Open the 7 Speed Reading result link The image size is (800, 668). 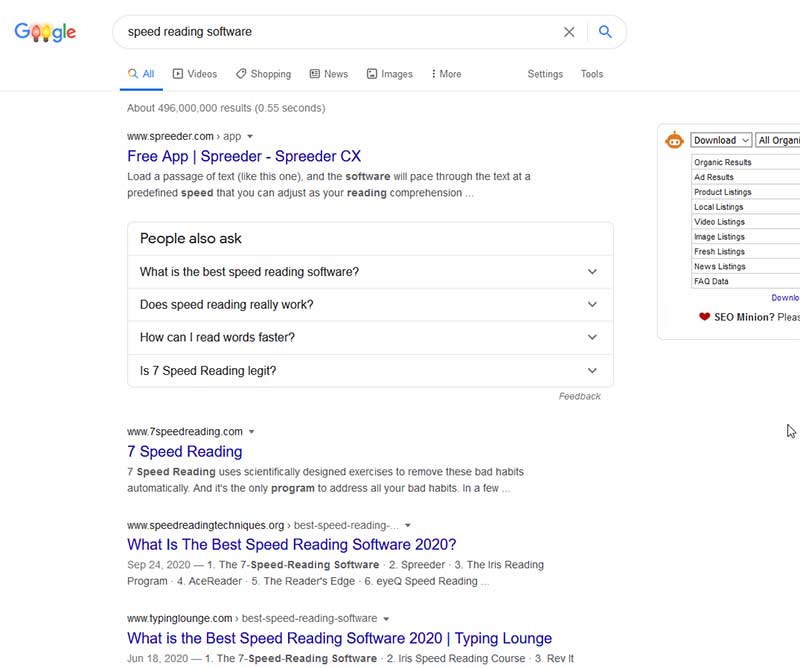point(185,452)
